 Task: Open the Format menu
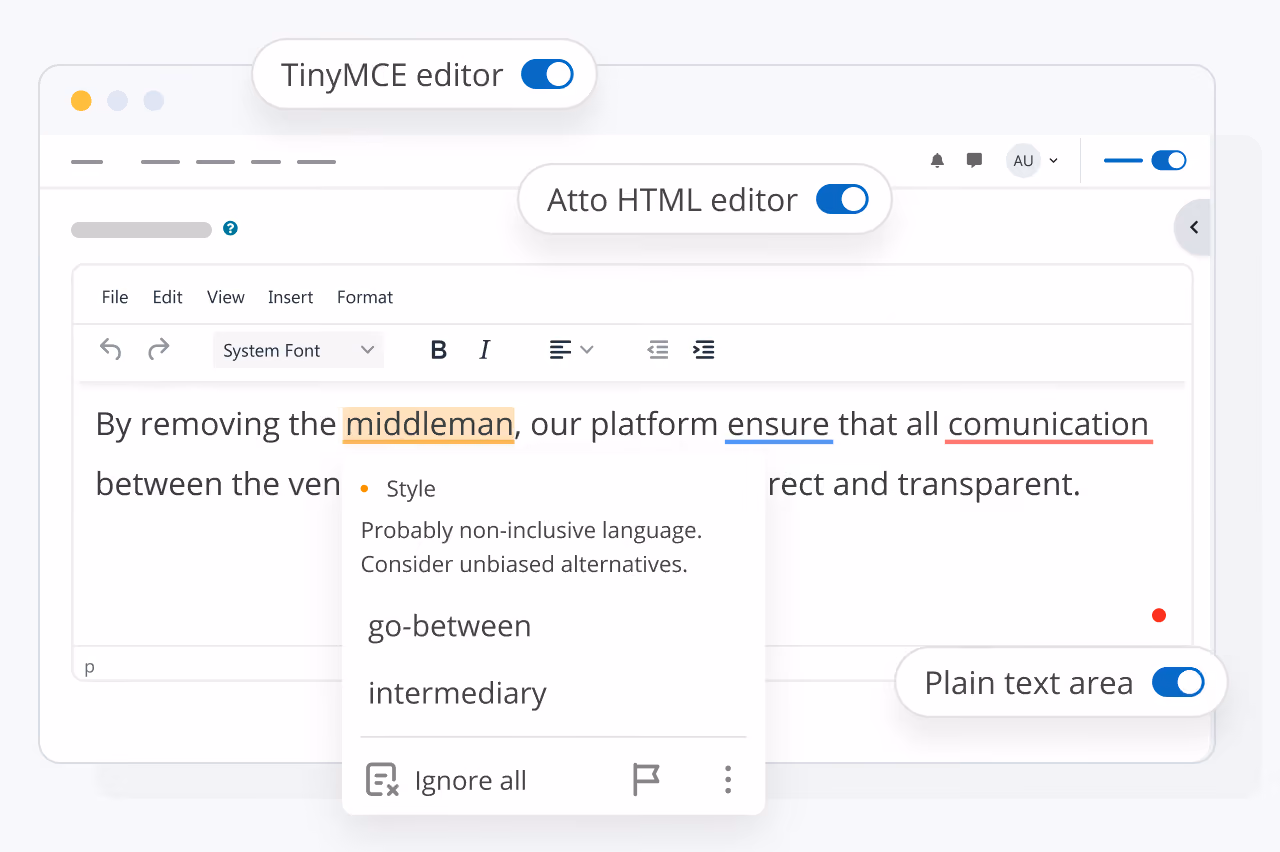[x=365, y=297]
